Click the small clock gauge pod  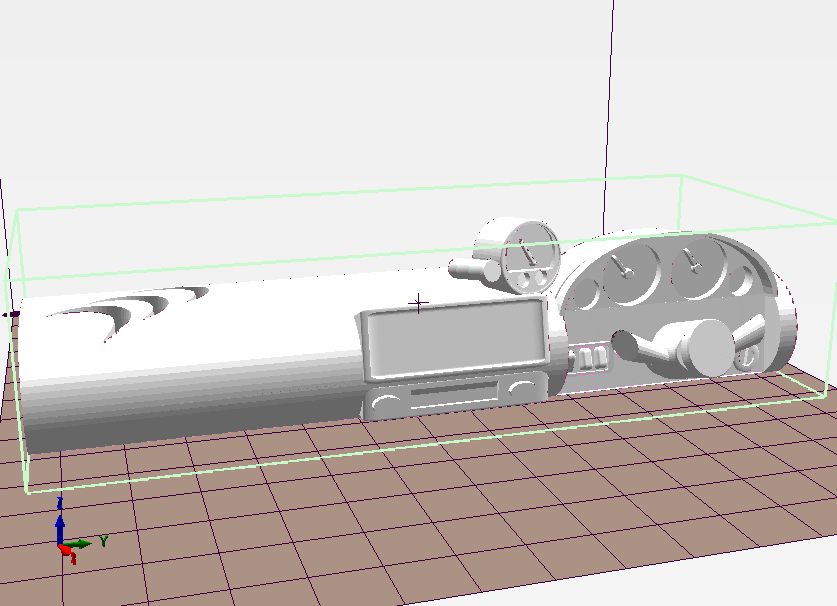(529, 257)
